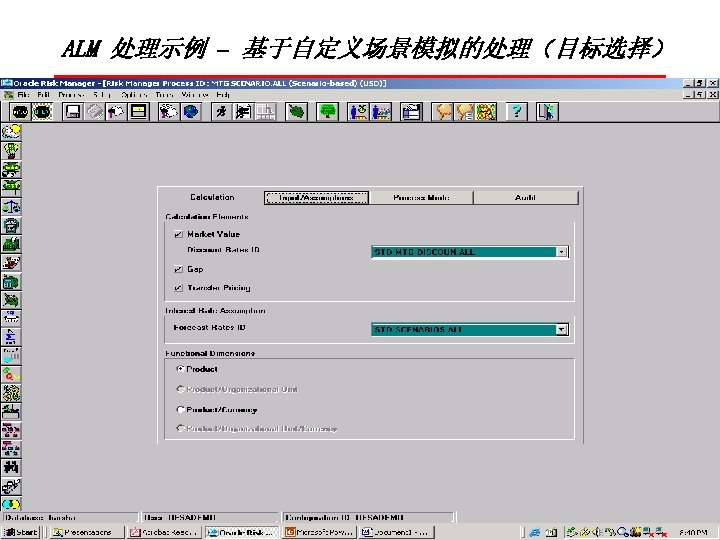Switch to Acrobat Reader taskbar button
Image resolution: width=720 pixels, height=540 pixels.
164,532
